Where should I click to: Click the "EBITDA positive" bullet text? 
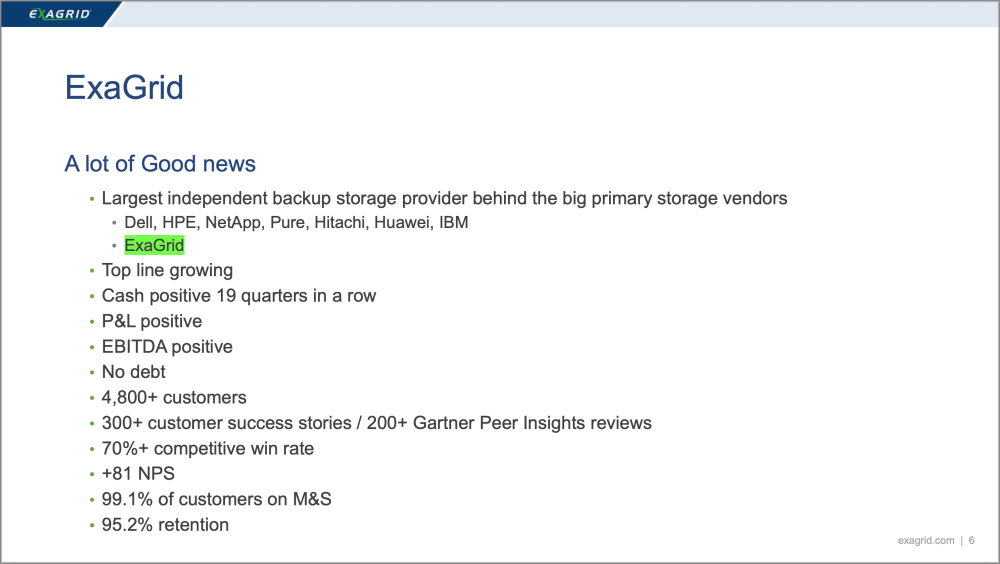pyautogui.click(x=167, y=347)
